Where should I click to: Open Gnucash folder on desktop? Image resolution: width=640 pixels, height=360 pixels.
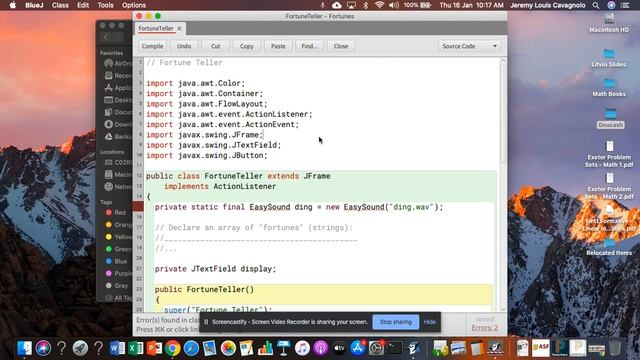click(x=611, y=118)
